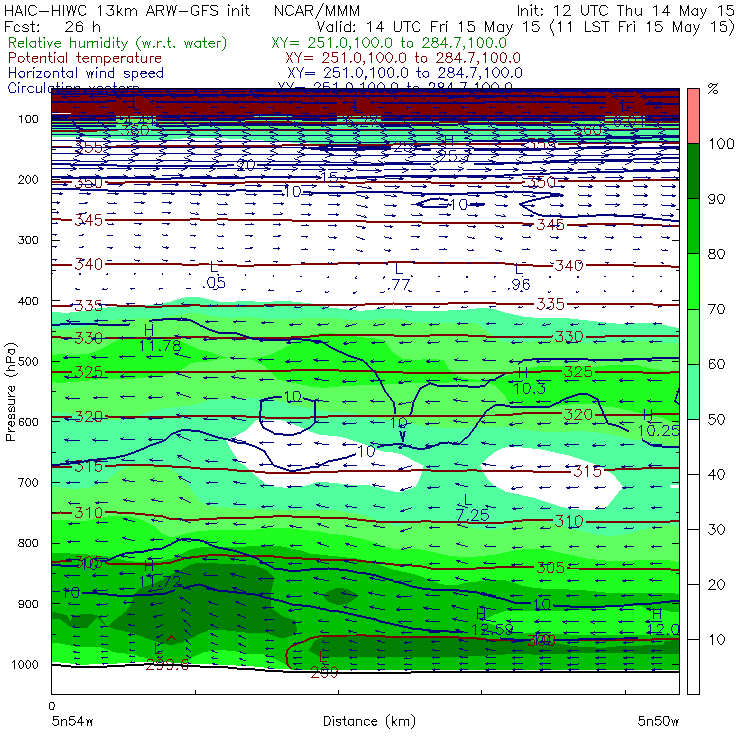Click the 'L 7.25' wind minimum label
Viewport: 740px width, 740px height.
pyautogui.click(x=472, y=508)
